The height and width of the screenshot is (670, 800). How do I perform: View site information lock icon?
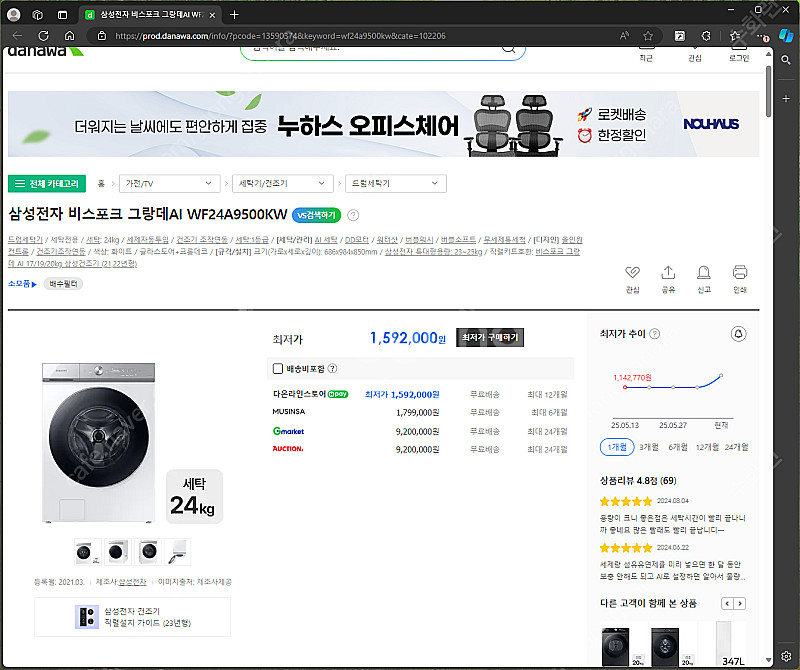click(102, 36)
